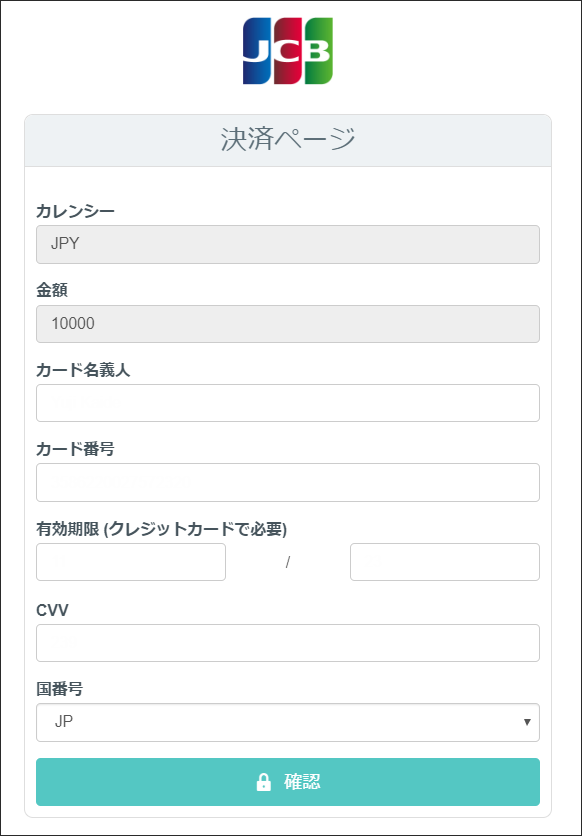582x836 pixels.
Task: Click the 国番号 label text
Action: pos(60,689)
